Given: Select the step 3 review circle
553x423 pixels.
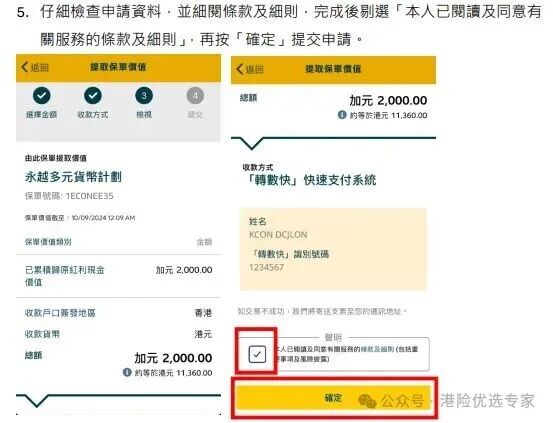Looking at the screenshot, I should coord(144,96).
